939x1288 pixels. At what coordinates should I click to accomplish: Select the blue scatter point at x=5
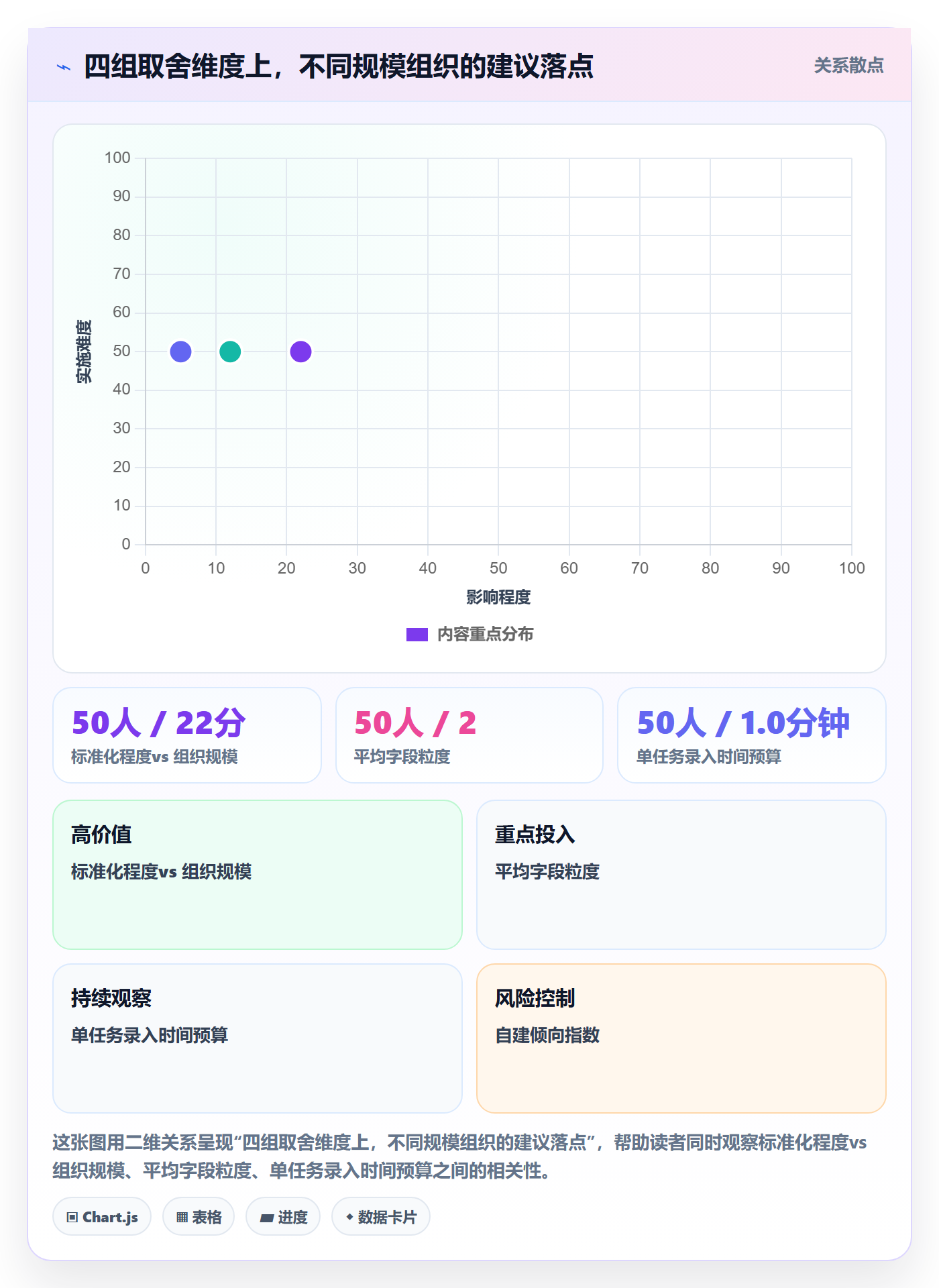180,352
